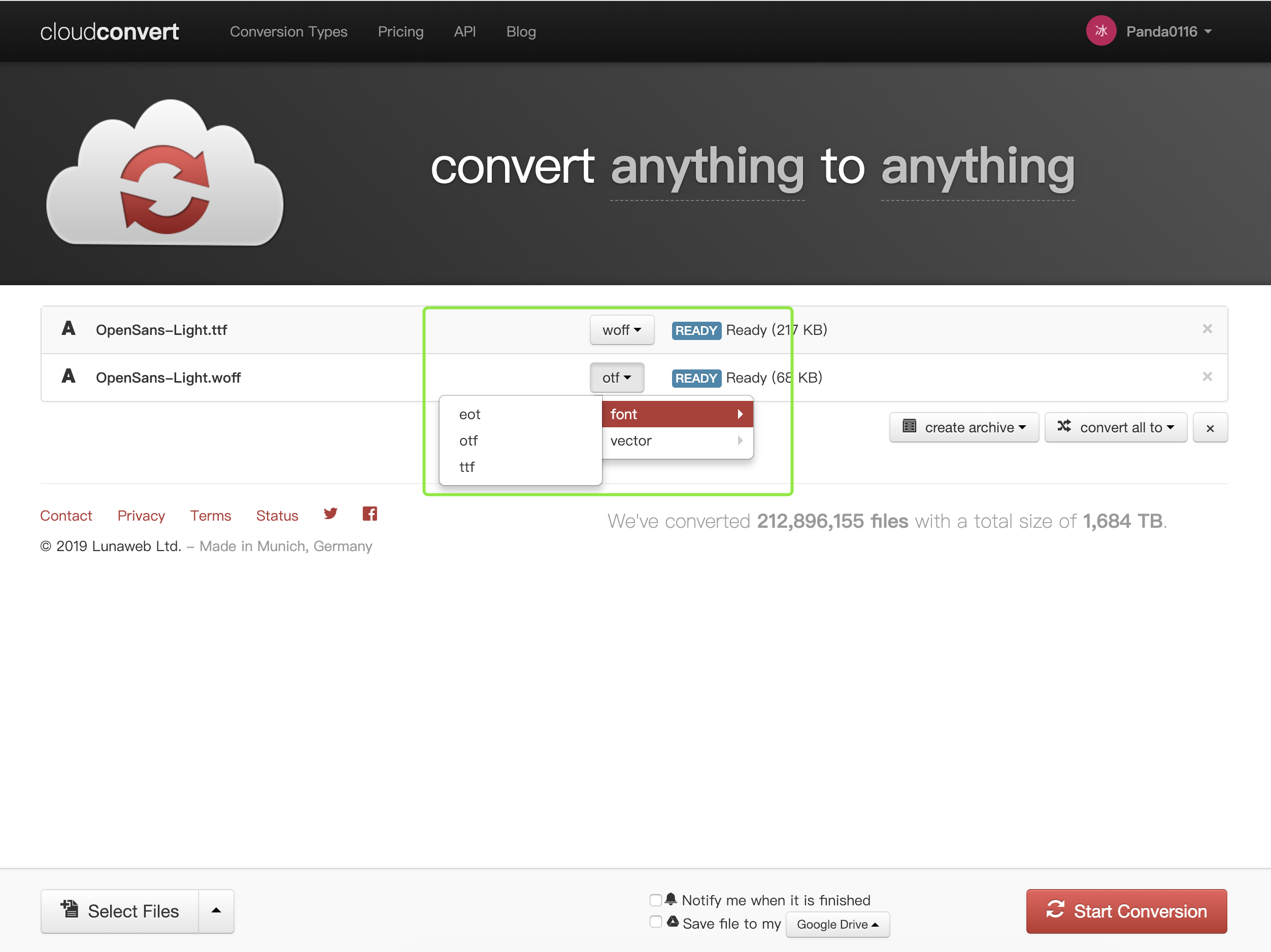Remove OpenSans-Light.woff with its X icon

(x=1207, y=377)
